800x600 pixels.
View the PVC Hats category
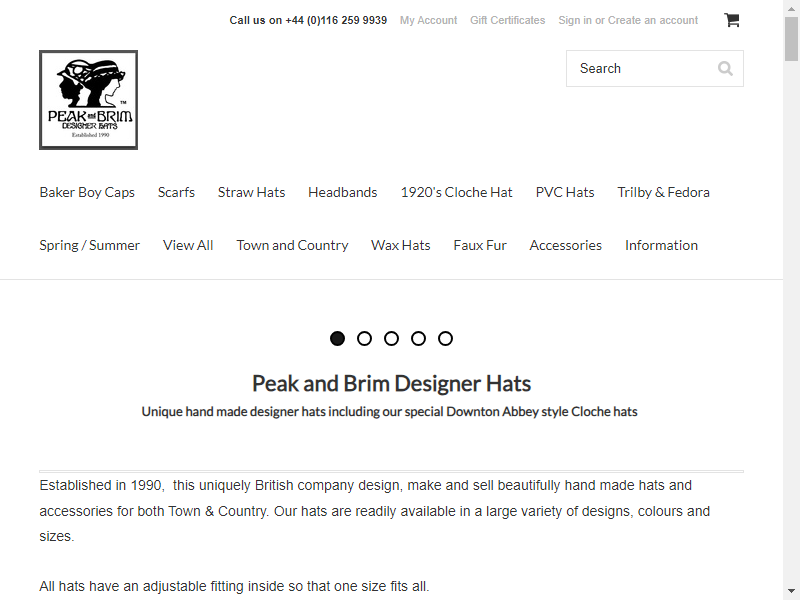pos(565,192)
